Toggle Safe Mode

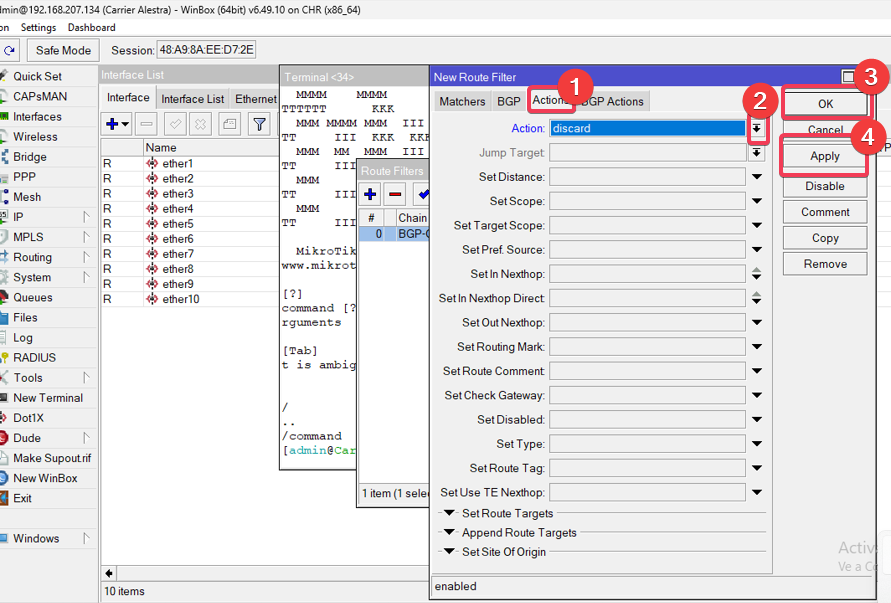(x=63, y=50)
